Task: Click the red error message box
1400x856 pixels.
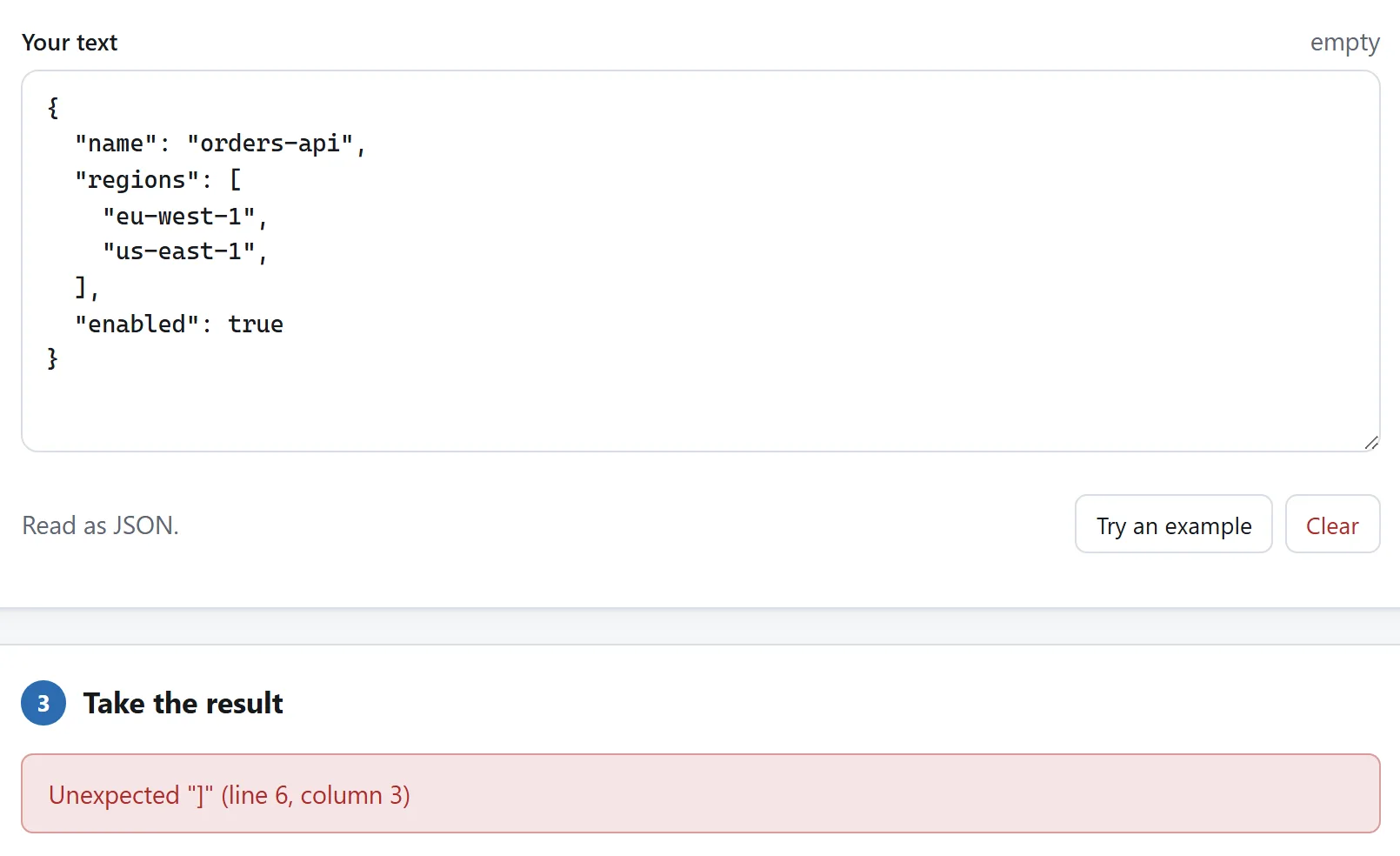Action: (x=700, y=793)
